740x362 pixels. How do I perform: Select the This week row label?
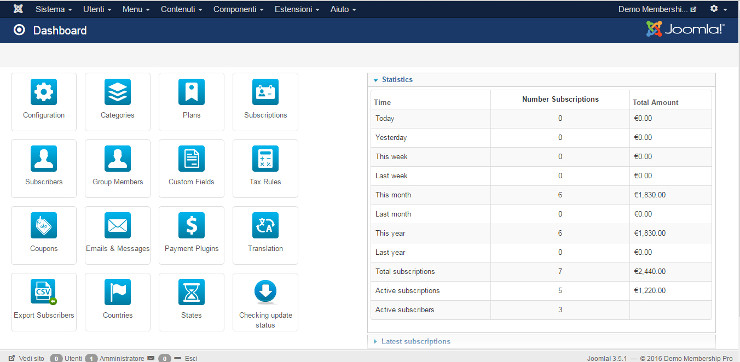pyautogui.click(x=391, y=156)
